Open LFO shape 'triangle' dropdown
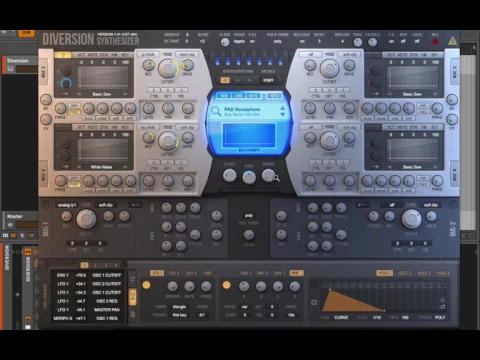This screenshot has height=360, width=480. pos(179,307)
